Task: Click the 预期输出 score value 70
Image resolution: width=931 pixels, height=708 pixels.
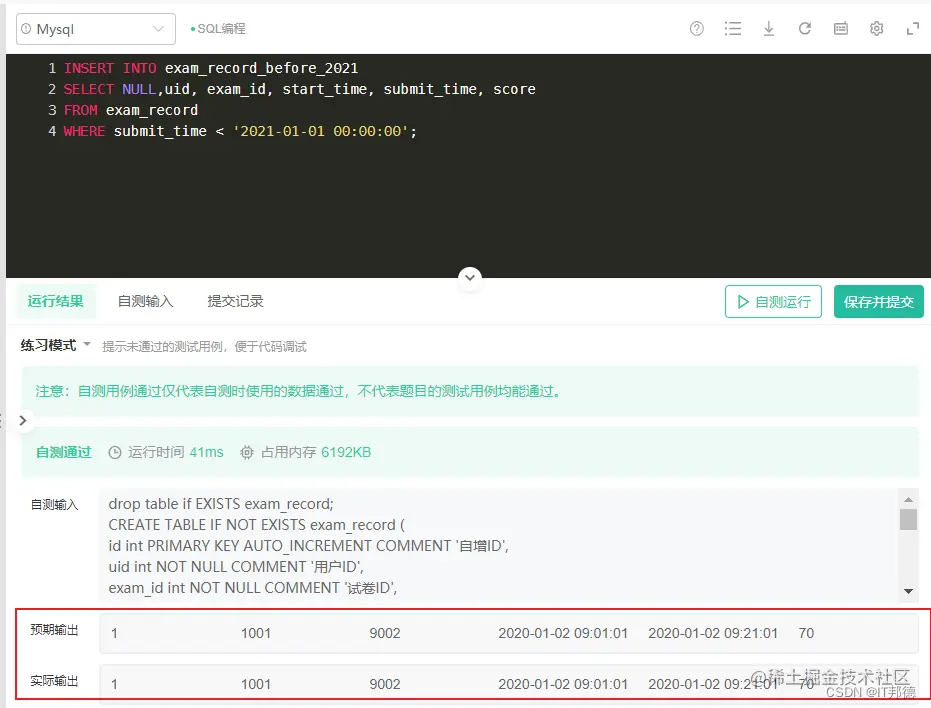Action: click(x=806, y=633)
